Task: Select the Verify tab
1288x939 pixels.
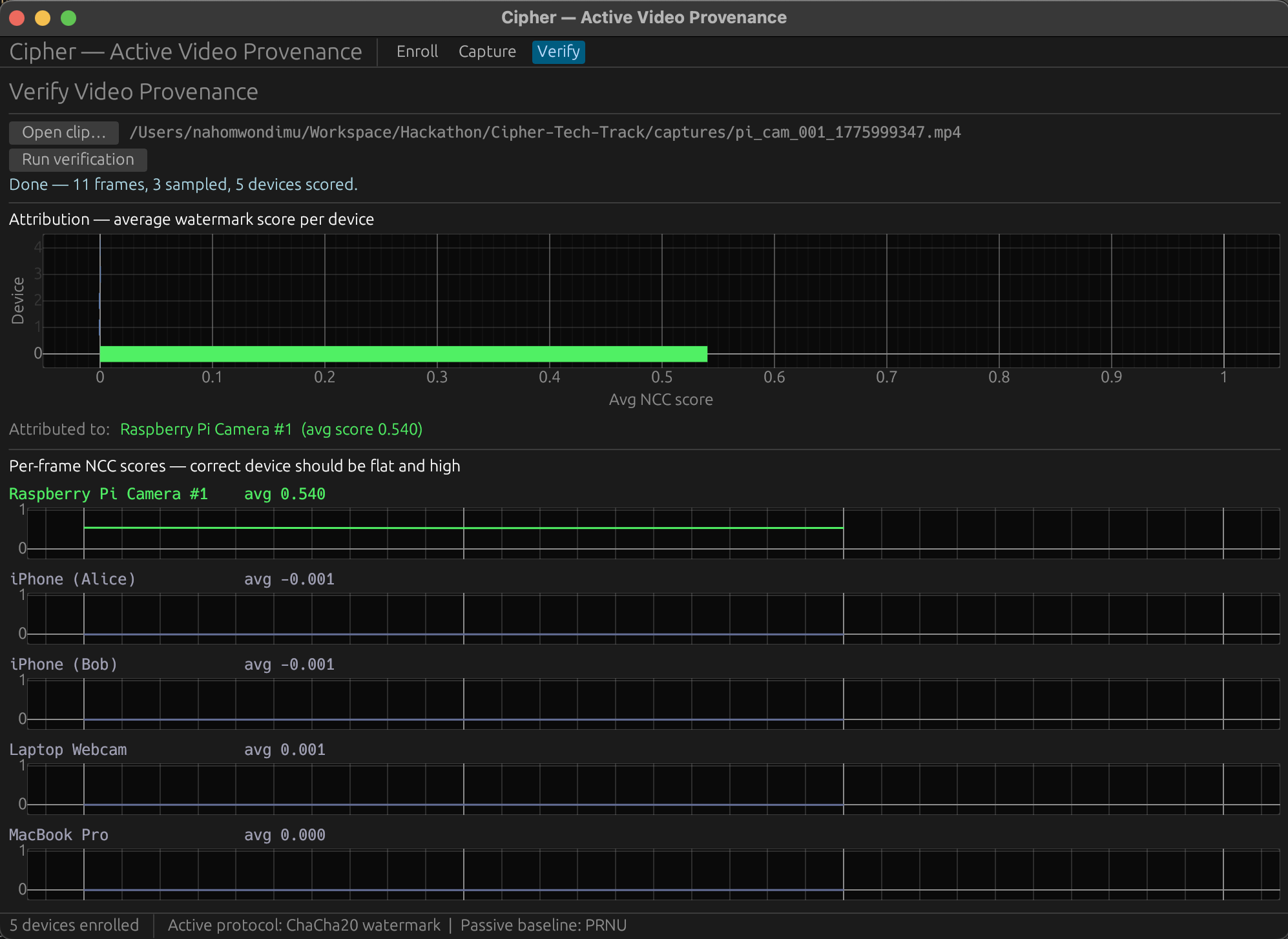Action: [x=558, y=52]
